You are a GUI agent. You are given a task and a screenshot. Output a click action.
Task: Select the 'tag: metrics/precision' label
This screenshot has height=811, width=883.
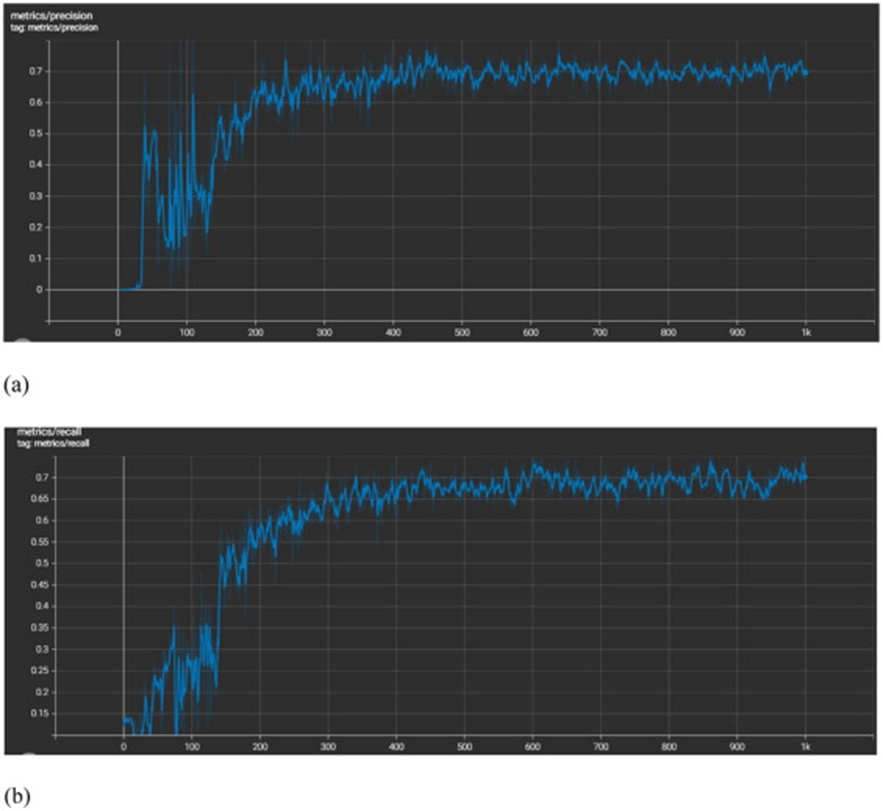(x=54, y=27)
